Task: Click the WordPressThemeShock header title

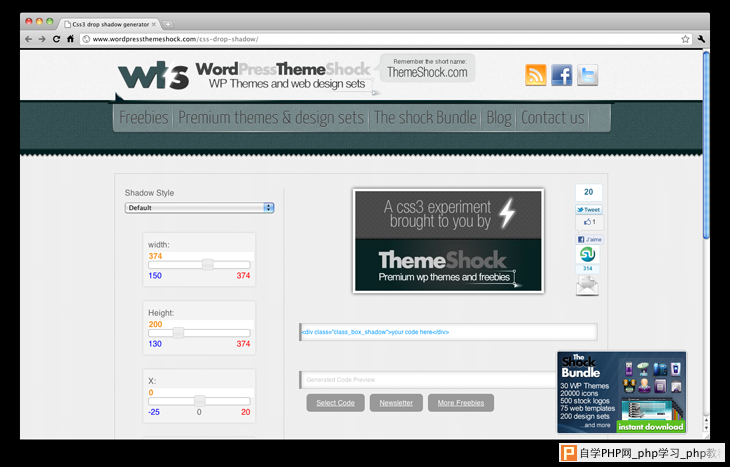Action: pyautogui.click(x=283, y=69)
